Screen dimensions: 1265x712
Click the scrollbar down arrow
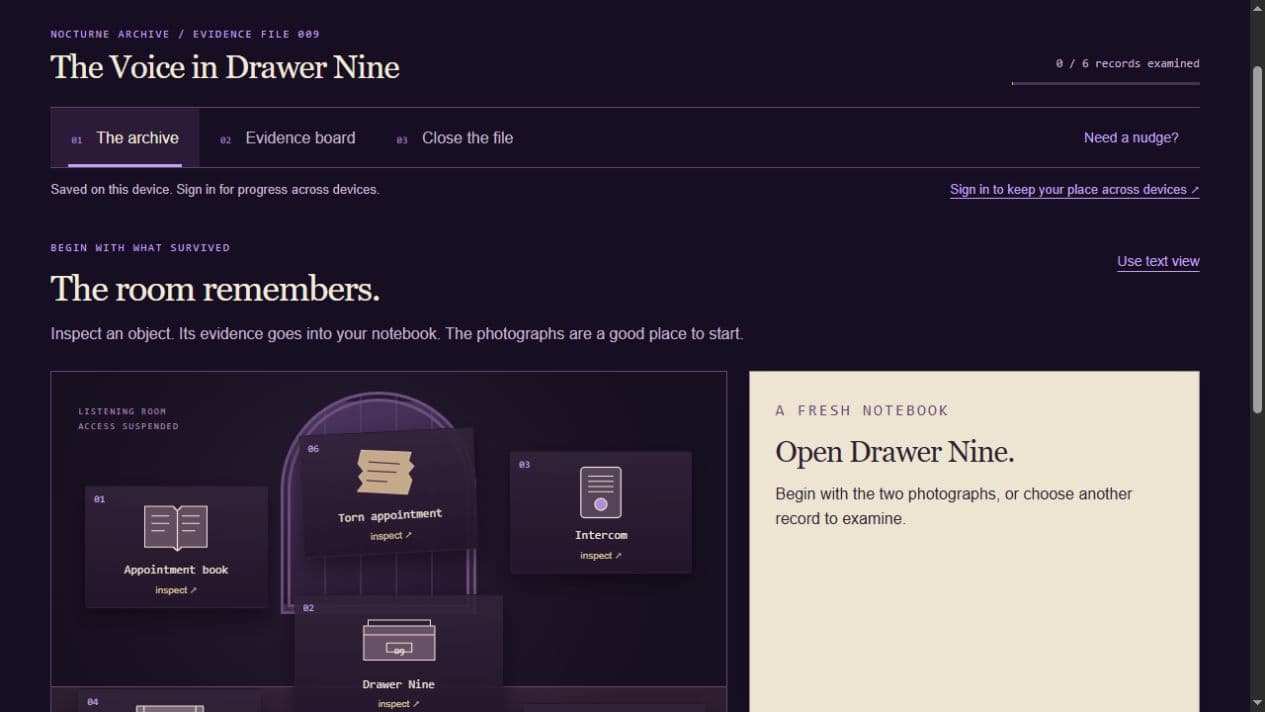pyautogui.click(x=1257, y=703)
